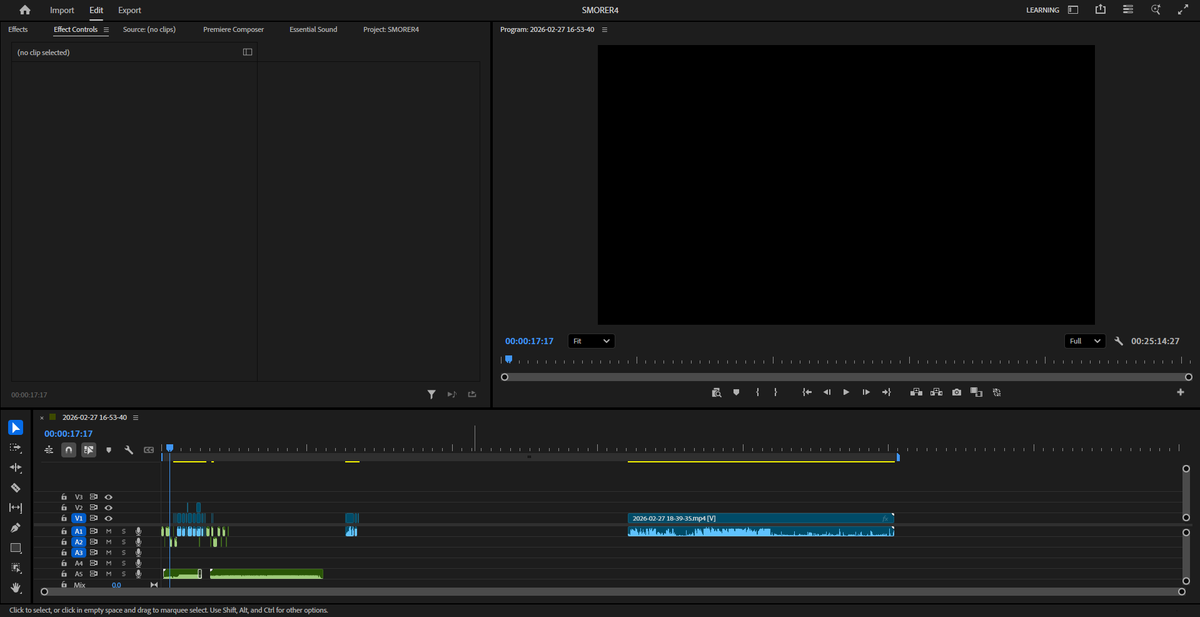Image resolution: width=1200 pixels, height=617 pixels.
Task: Click the Program monitor playhead marker
Action: click(x=508, y=359)
